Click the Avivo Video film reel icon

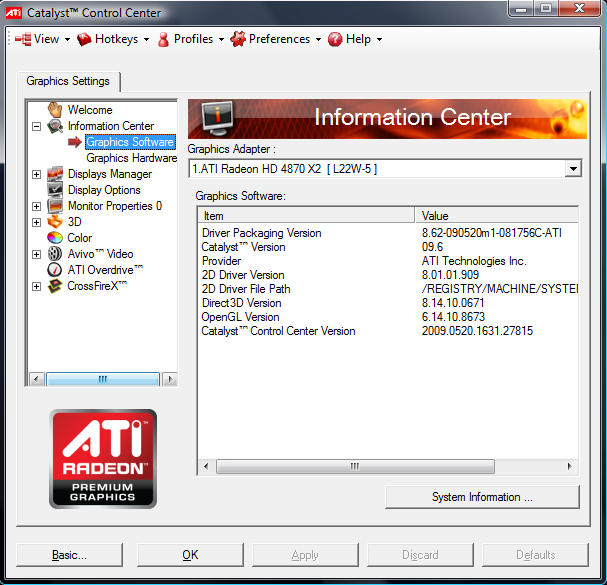coord(55,254)
